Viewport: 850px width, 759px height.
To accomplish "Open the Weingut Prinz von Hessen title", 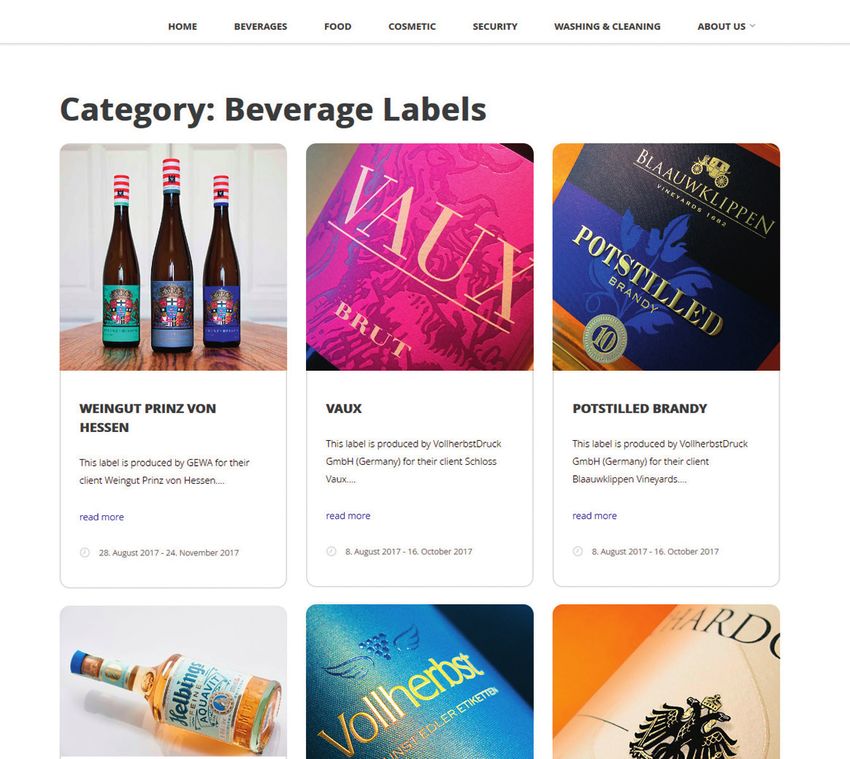I will tap(147, 418).
